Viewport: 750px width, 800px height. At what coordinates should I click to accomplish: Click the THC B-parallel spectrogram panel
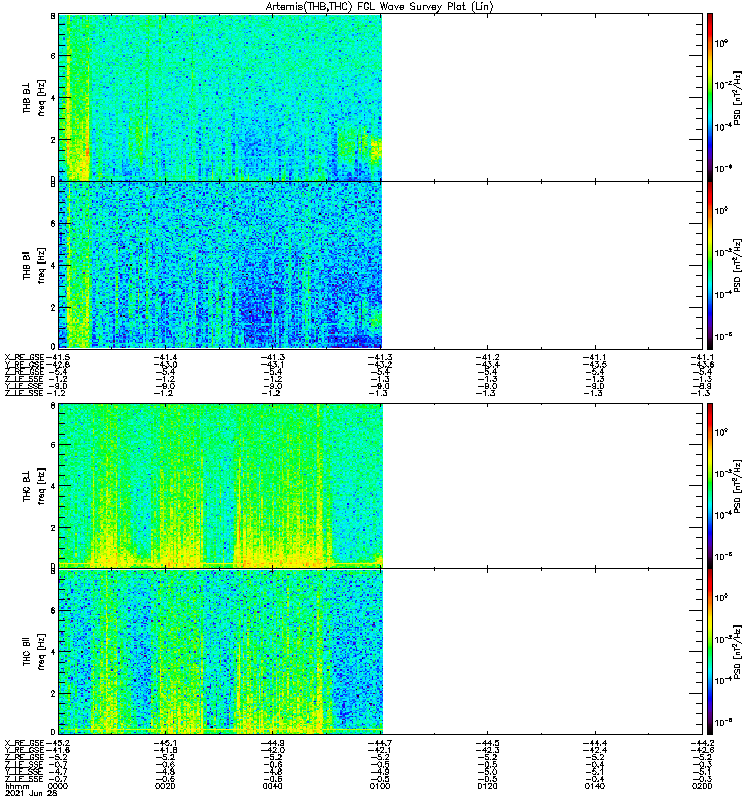coord(381,652)
